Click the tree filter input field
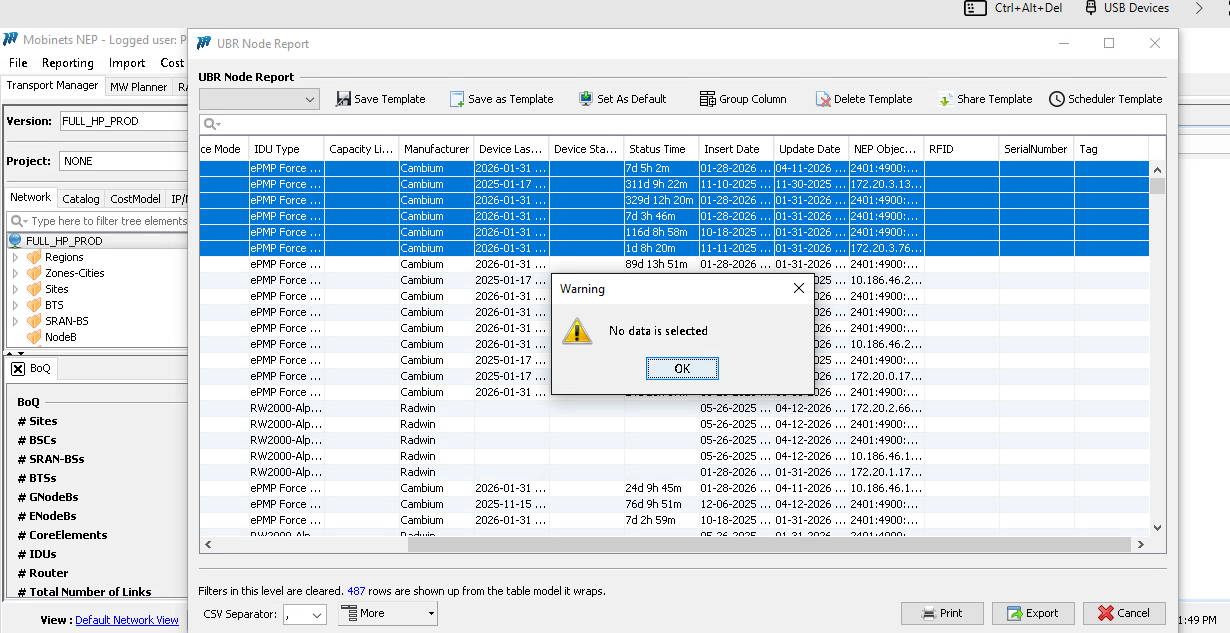Image resolution: width=1230 pixels, height=633 pixels. (105, 221)
